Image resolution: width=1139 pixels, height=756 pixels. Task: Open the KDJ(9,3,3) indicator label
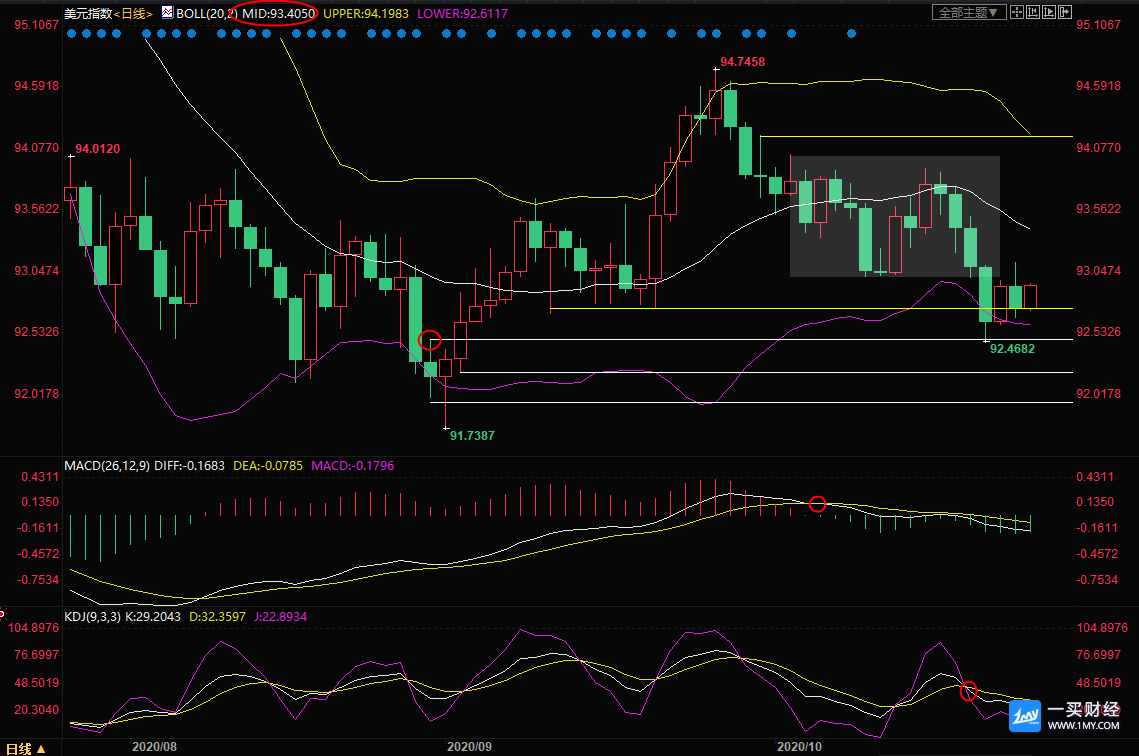click(x=92, y=617)
